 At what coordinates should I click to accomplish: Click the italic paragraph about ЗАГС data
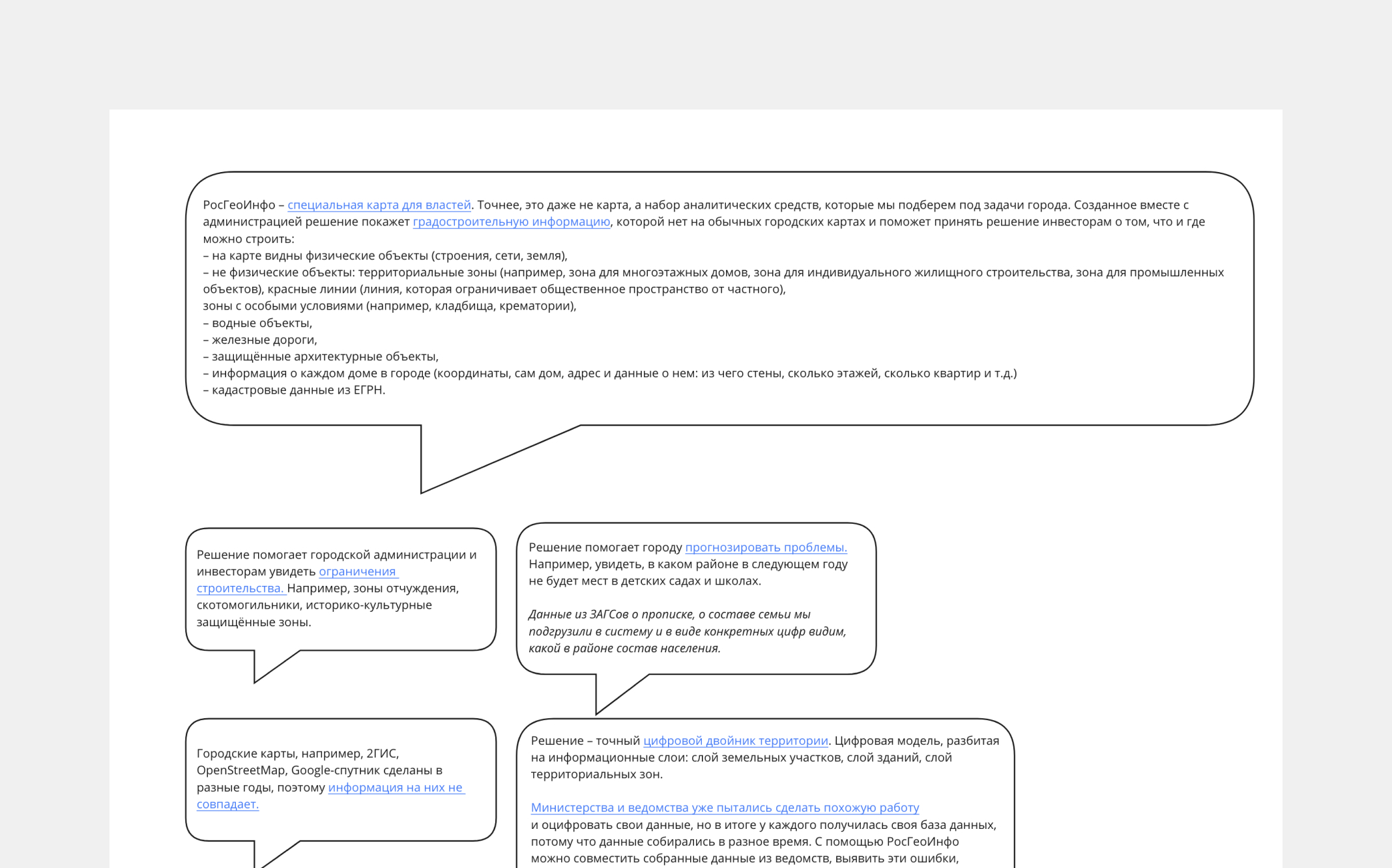click(686, 631)
